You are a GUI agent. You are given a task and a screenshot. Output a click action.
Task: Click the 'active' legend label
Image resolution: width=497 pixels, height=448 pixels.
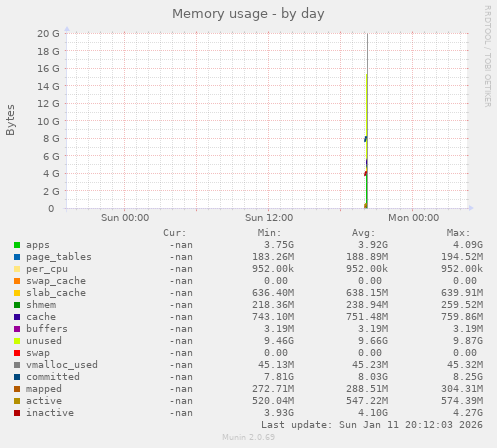point(44,401)
